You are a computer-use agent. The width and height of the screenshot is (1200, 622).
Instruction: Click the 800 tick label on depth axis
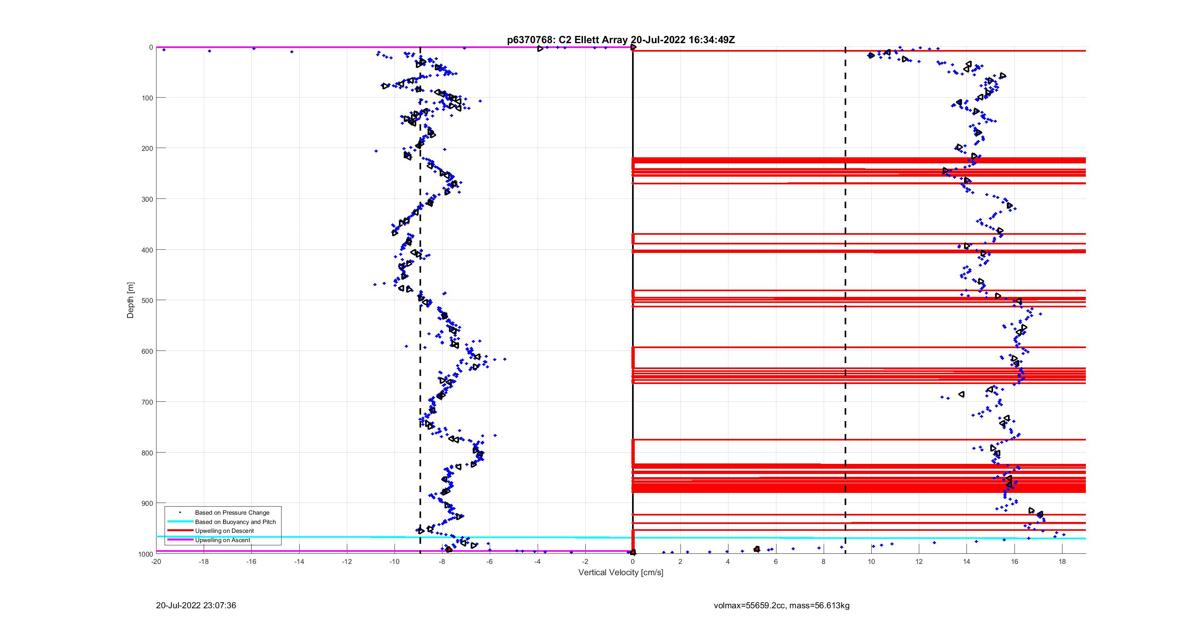145,452
